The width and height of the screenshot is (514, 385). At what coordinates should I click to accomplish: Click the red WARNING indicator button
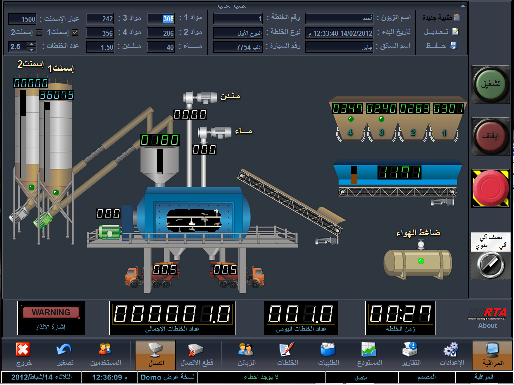tap(51, 312)
